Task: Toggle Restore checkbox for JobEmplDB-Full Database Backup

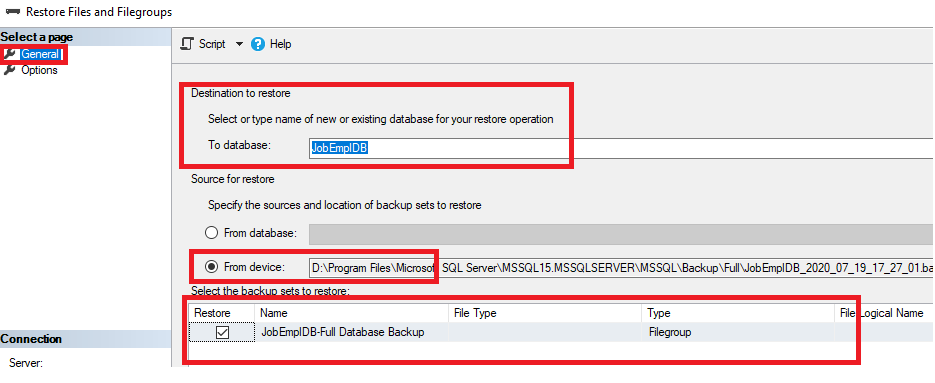Action: coord(222,332)
